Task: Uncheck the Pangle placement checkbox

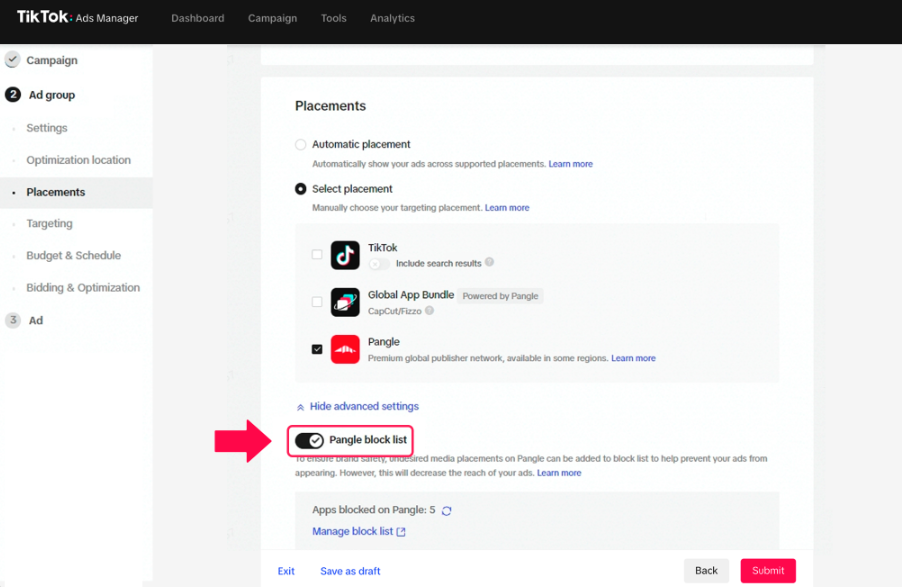Action: [317, 349]
